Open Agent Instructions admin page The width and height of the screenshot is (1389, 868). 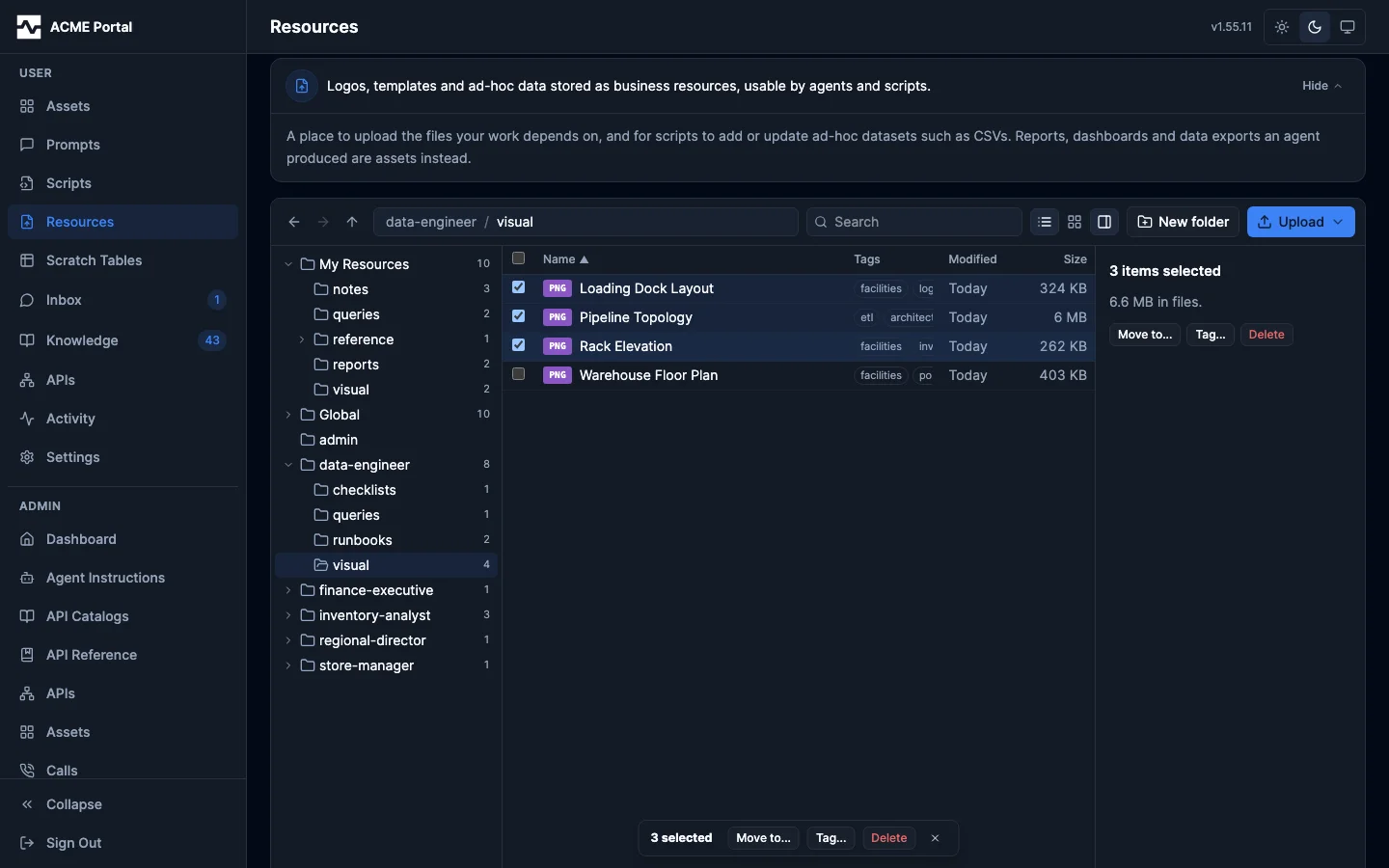click(x=123, y=578)
